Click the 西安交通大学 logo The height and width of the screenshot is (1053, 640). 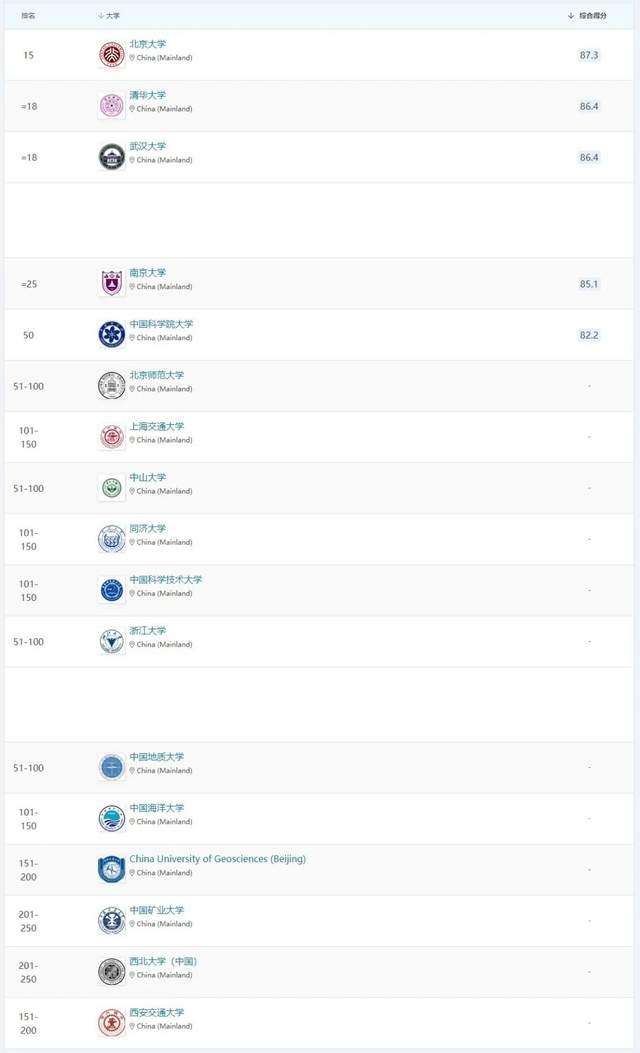[x=111, y=1023]
